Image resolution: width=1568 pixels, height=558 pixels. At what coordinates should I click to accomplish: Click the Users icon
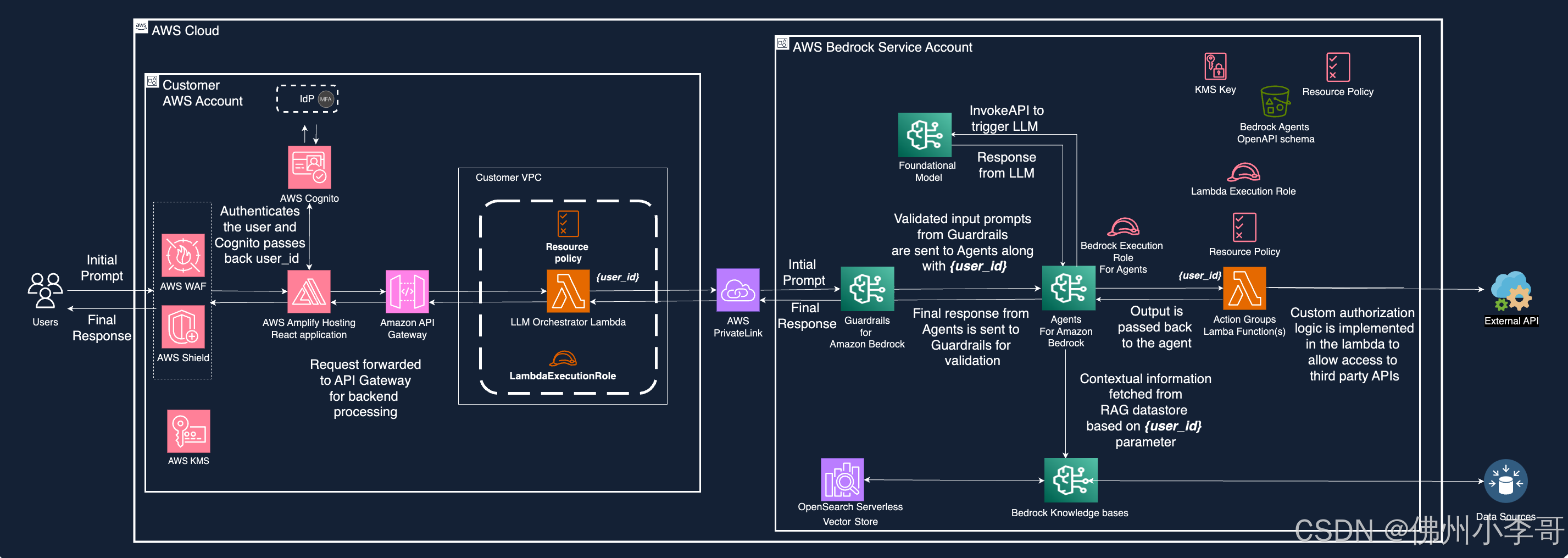point(45,290)
